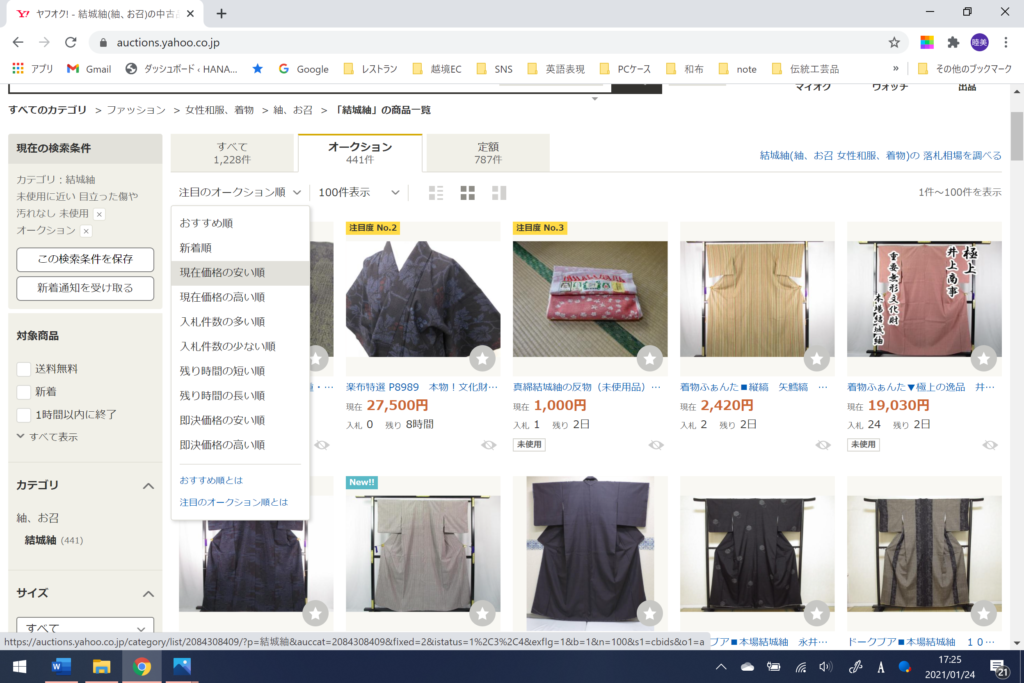The width and height of the screenshot is (1024, 683).
Task: Switch to 定額 787件 tab
Action: click(x=488, y=153)
